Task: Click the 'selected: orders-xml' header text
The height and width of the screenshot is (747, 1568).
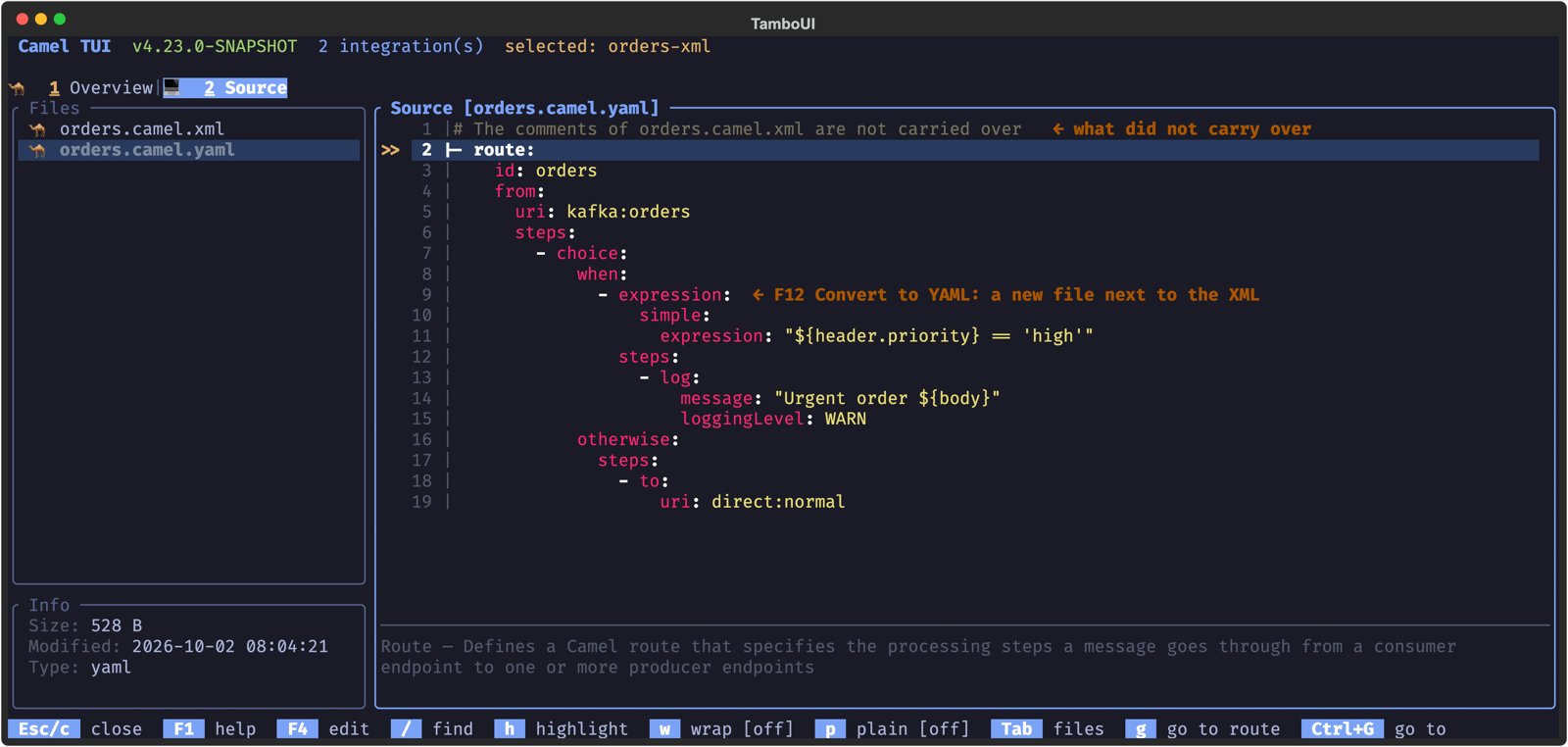Action: (x=608, y=46)
